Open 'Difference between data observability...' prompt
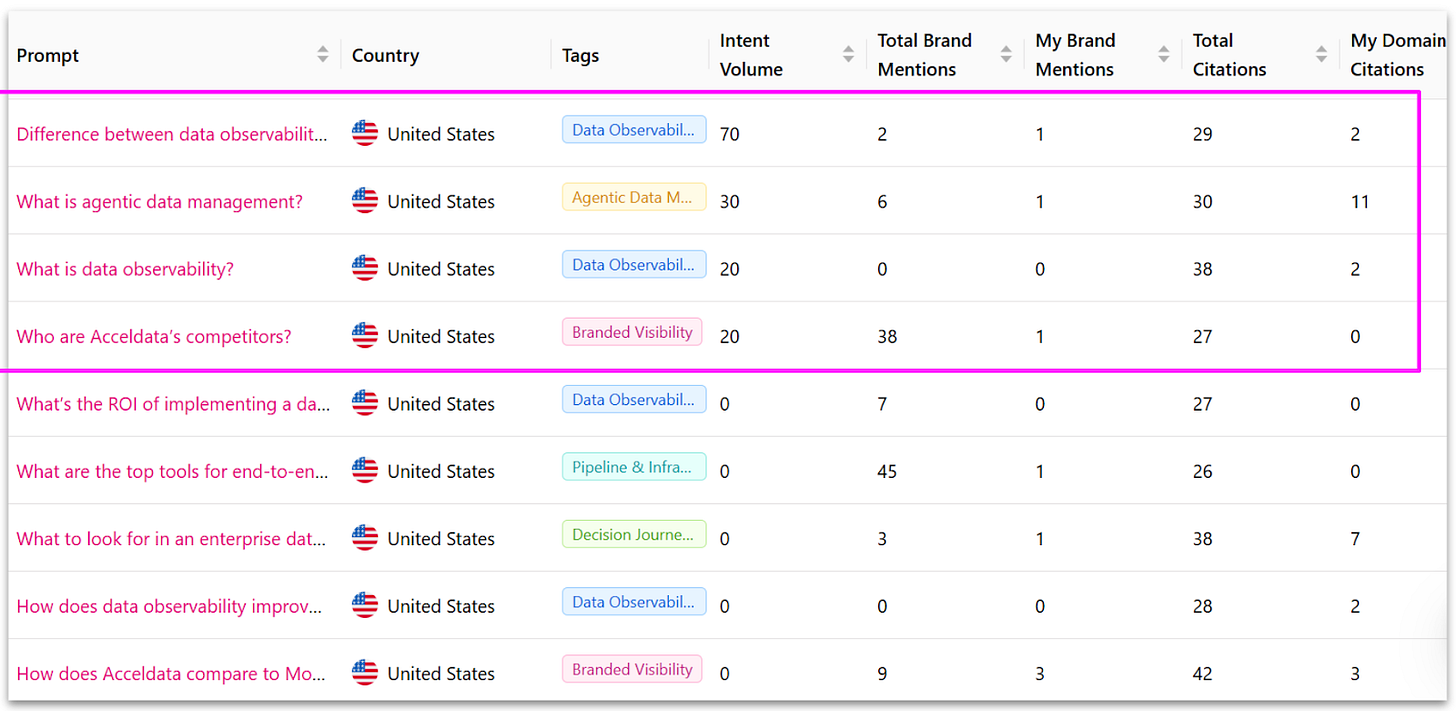This screenshot has height=711, width=1456. pos(172,134)
